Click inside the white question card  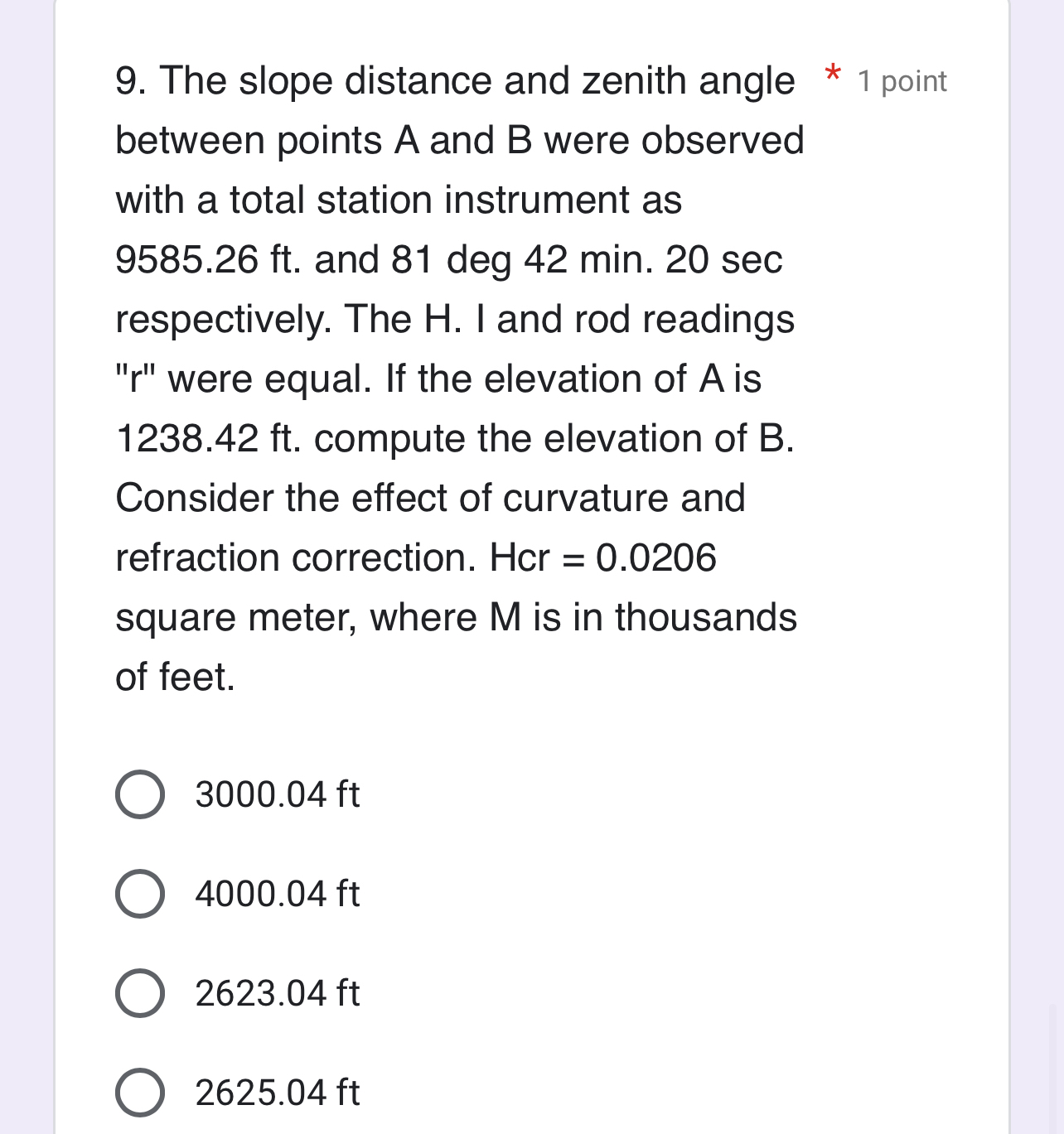[530, 729]
